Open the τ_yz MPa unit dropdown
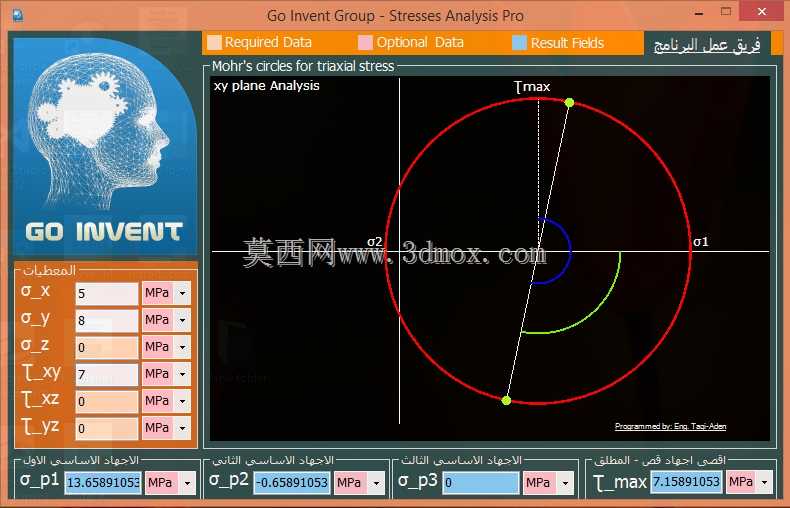Viewport: 790px width, 508px height. pyautogui.click(x=182, y=428)
